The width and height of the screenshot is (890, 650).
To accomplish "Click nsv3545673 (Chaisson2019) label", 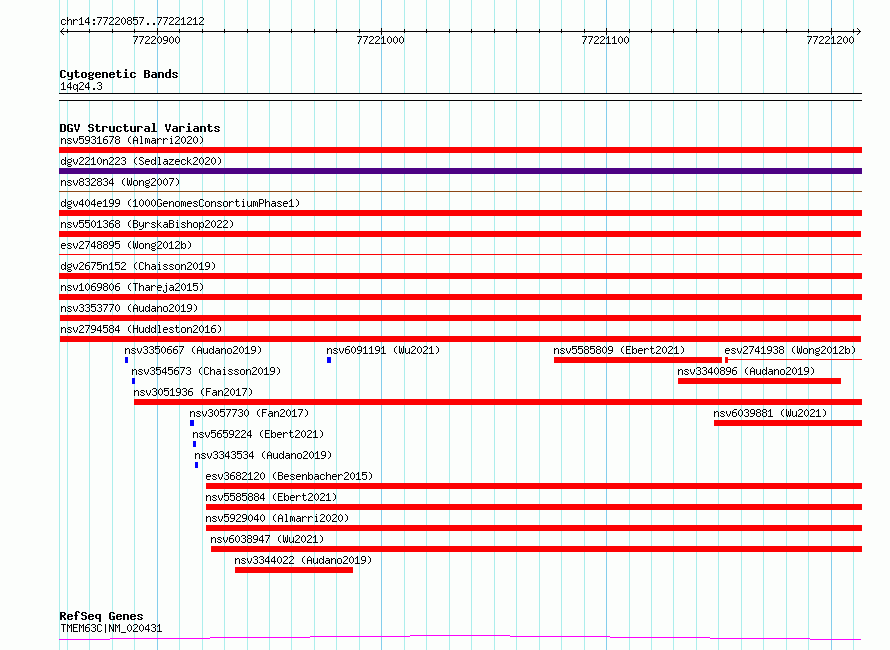I will point(206,371).
